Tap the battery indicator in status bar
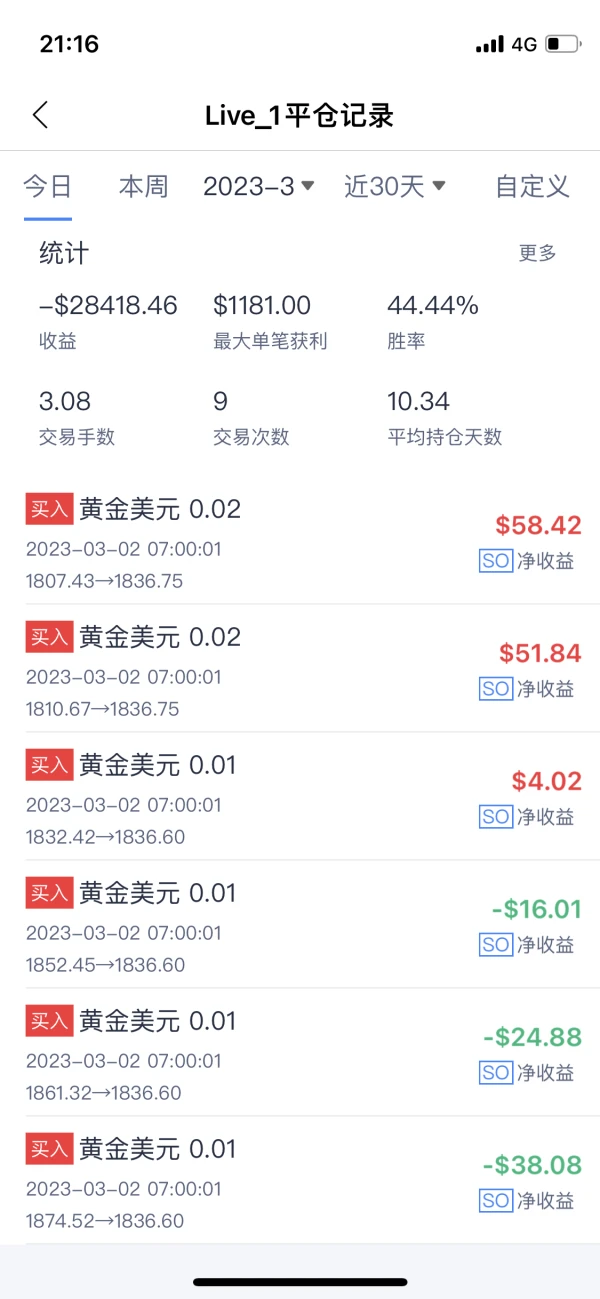 [561, 44]
